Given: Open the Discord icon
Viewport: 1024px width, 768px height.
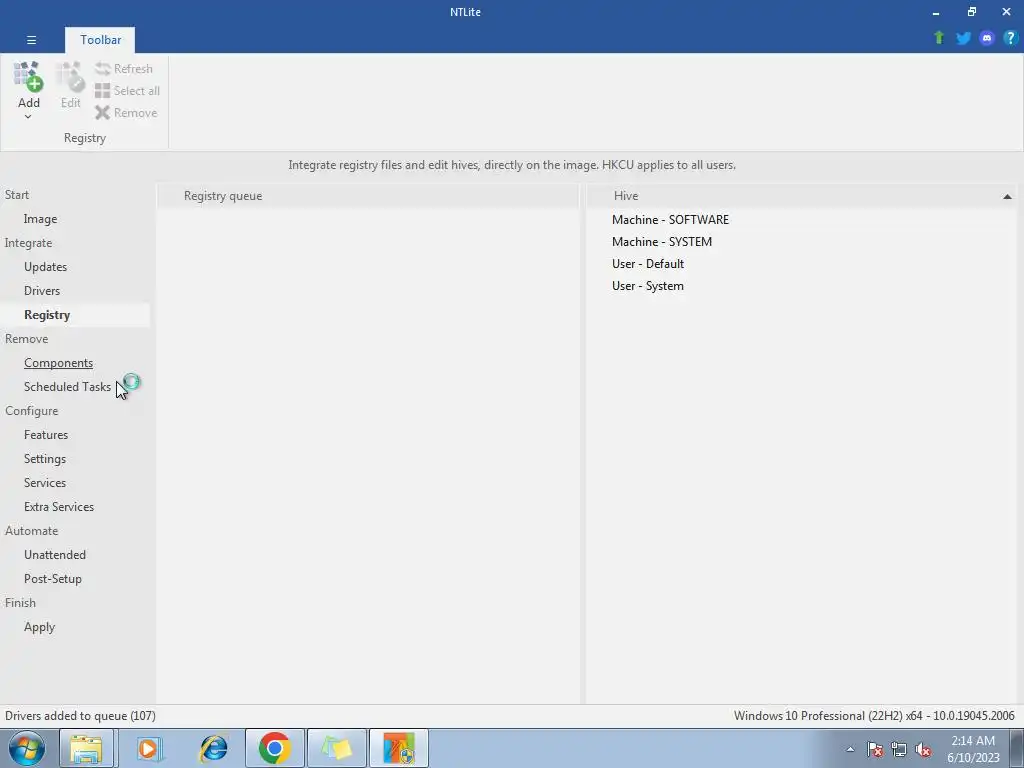Looking at the screenshot, I should click(987, 38).
